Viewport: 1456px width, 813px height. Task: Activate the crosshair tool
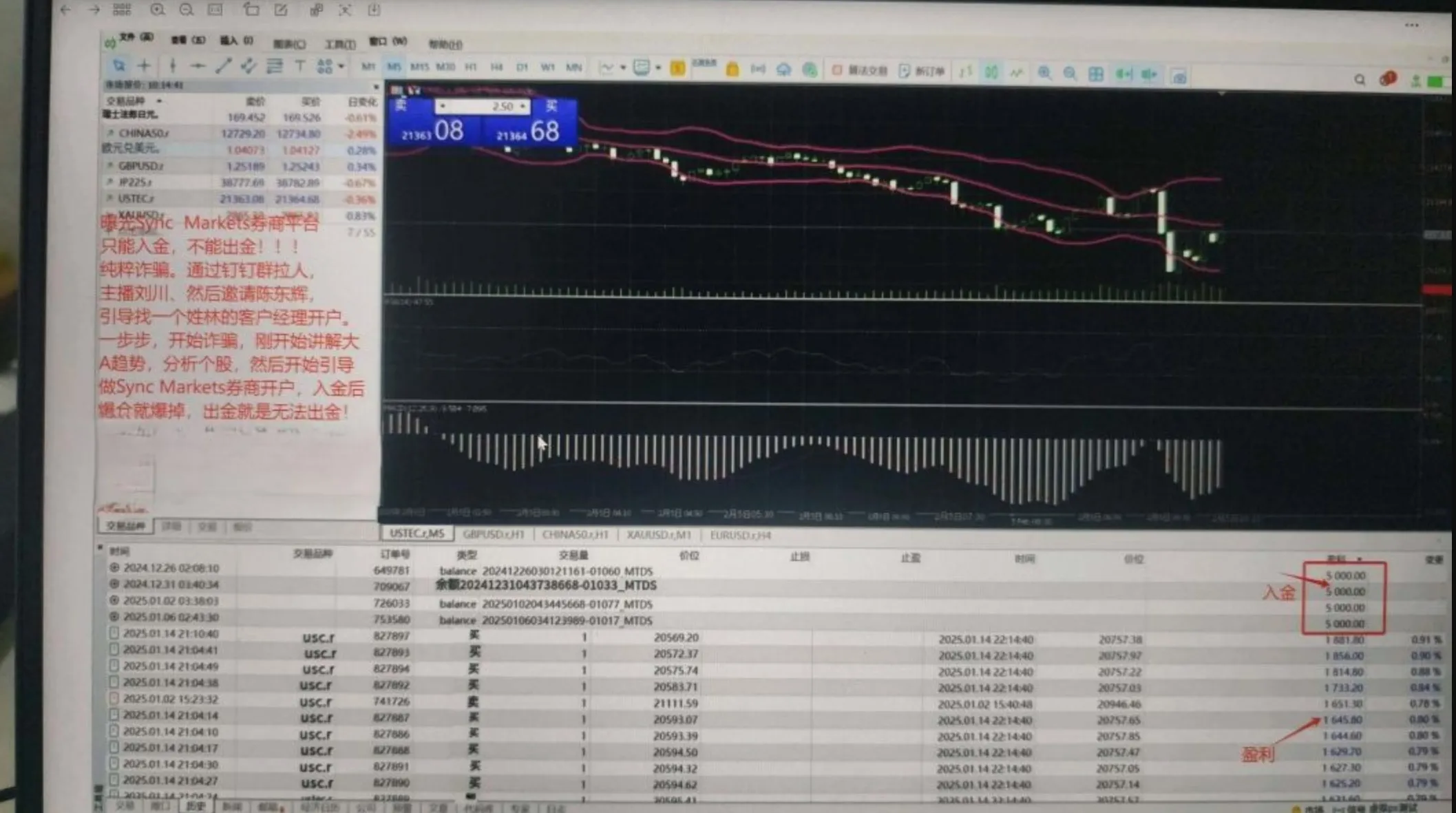pyautogui.click(x=144, y=66)
